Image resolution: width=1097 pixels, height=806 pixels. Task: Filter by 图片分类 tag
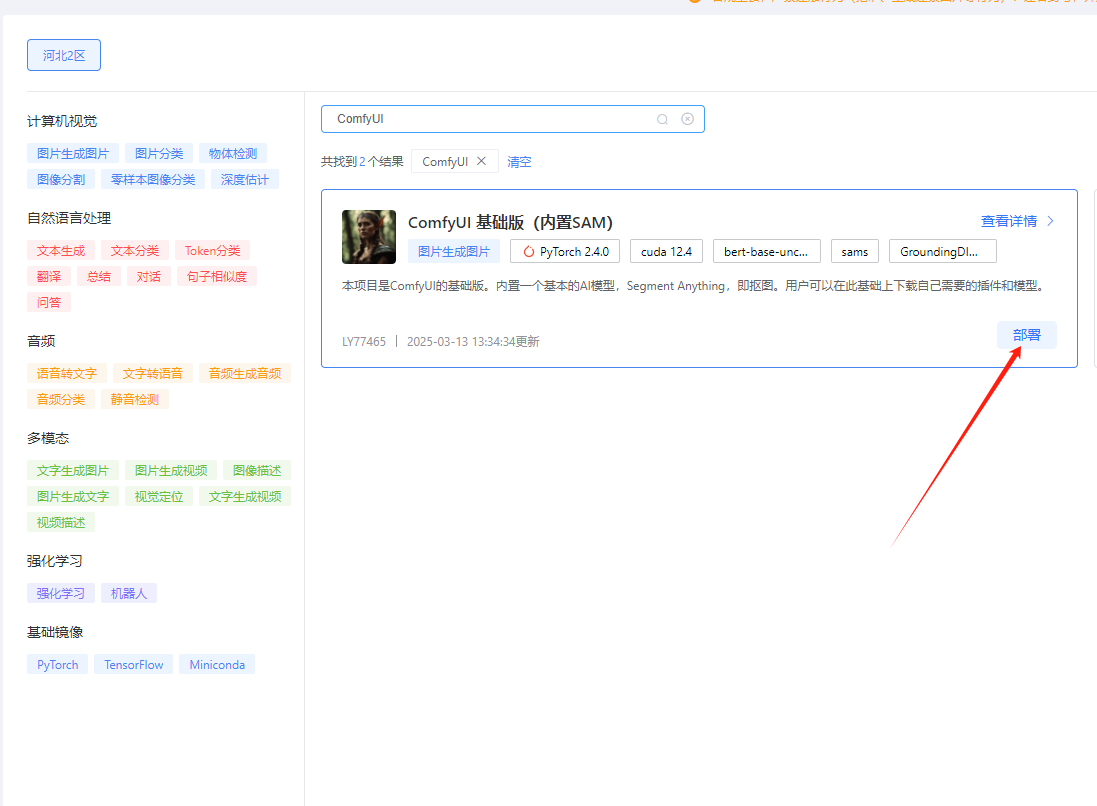[159, 153]
